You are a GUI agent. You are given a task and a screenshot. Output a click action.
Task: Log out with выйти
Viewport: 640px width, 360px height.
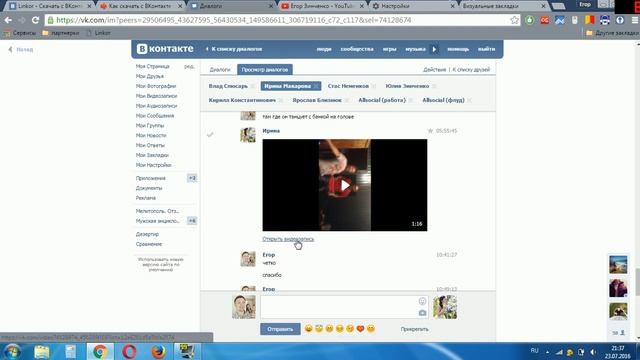(487, 49)
